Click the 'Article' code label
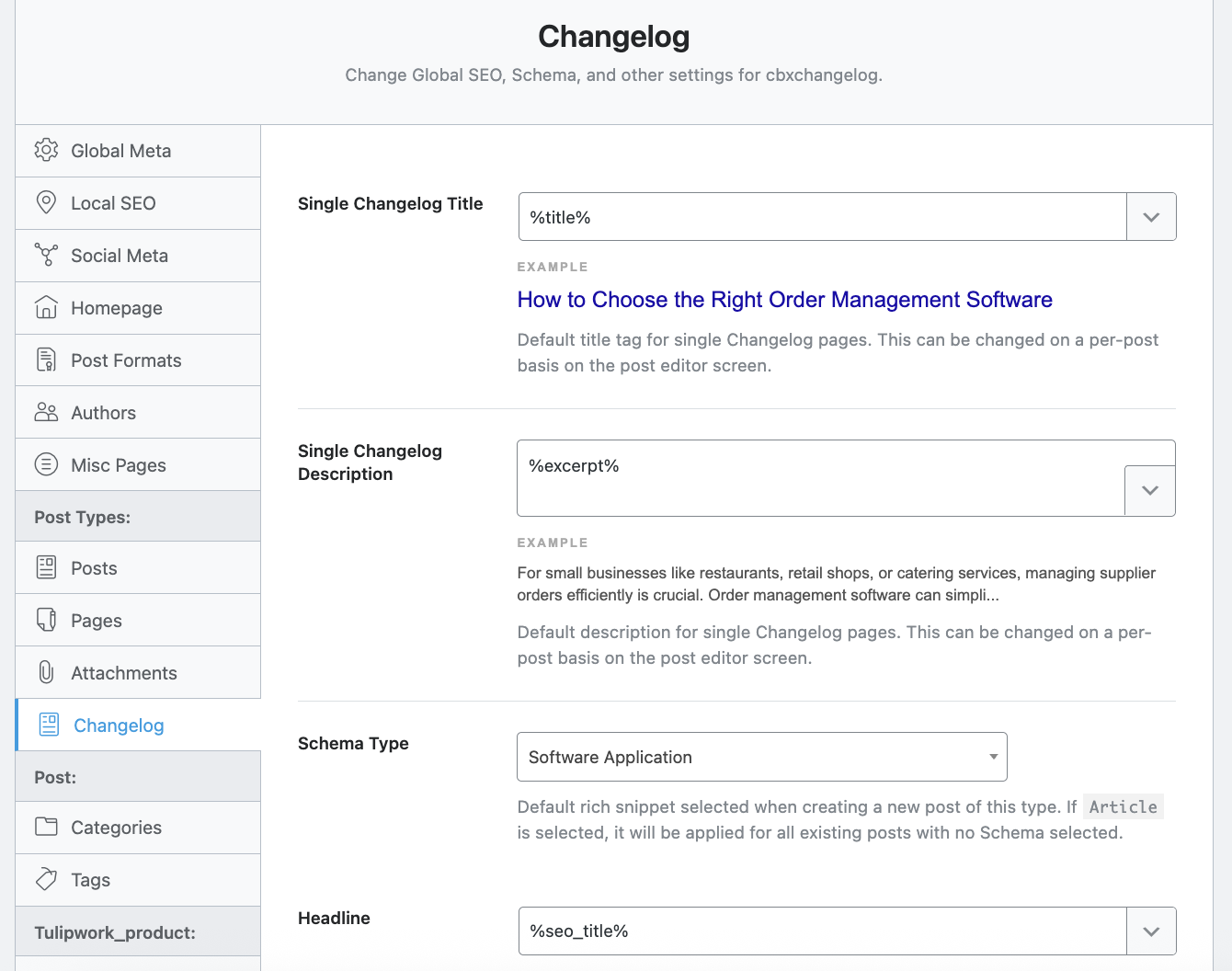Viewport: 1232px width, 971px height. pyautogui.click(x=1123, y=806)
